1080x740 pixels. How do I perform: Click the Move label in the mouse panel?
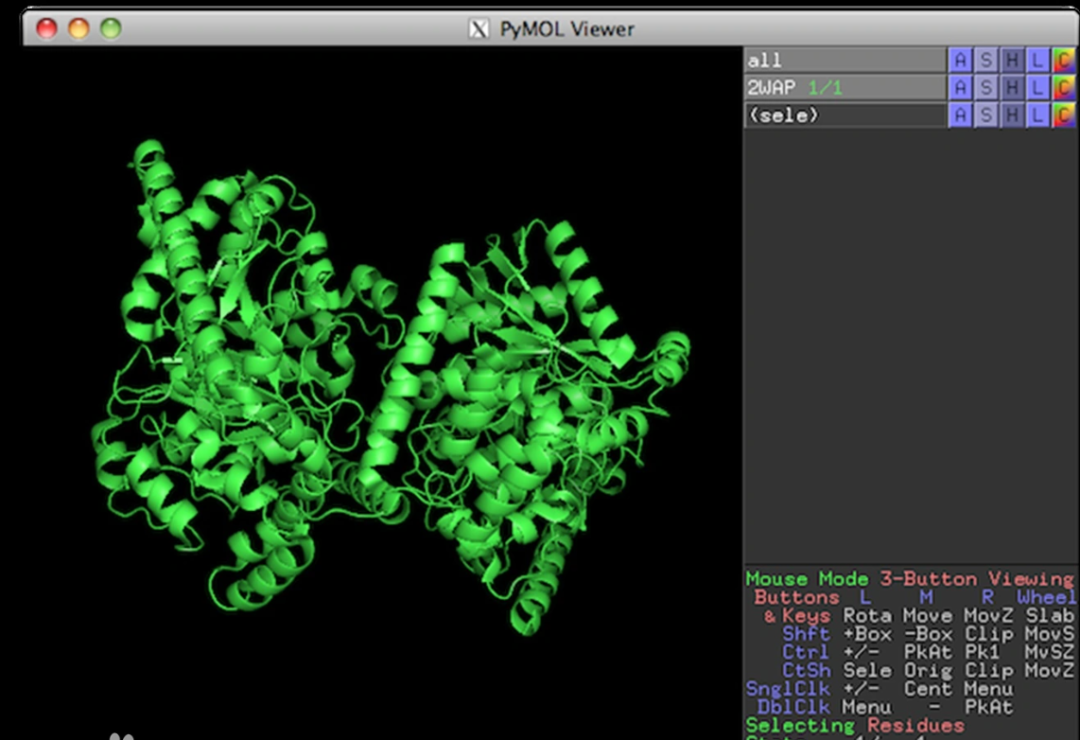tap(927, 615)
